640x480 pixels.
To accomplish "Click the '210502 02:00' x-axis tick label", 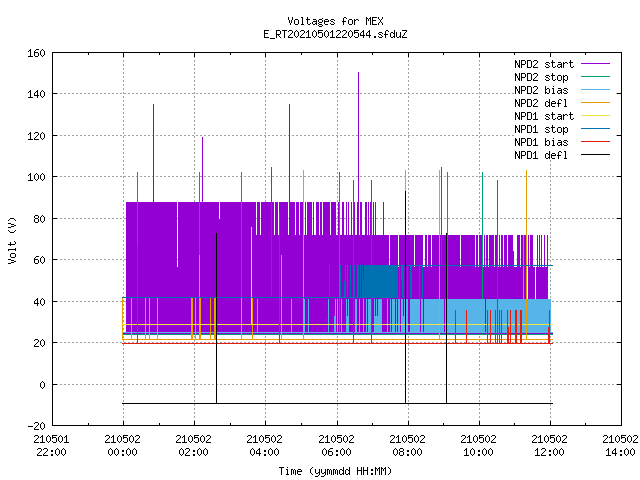I will (193, 446).
